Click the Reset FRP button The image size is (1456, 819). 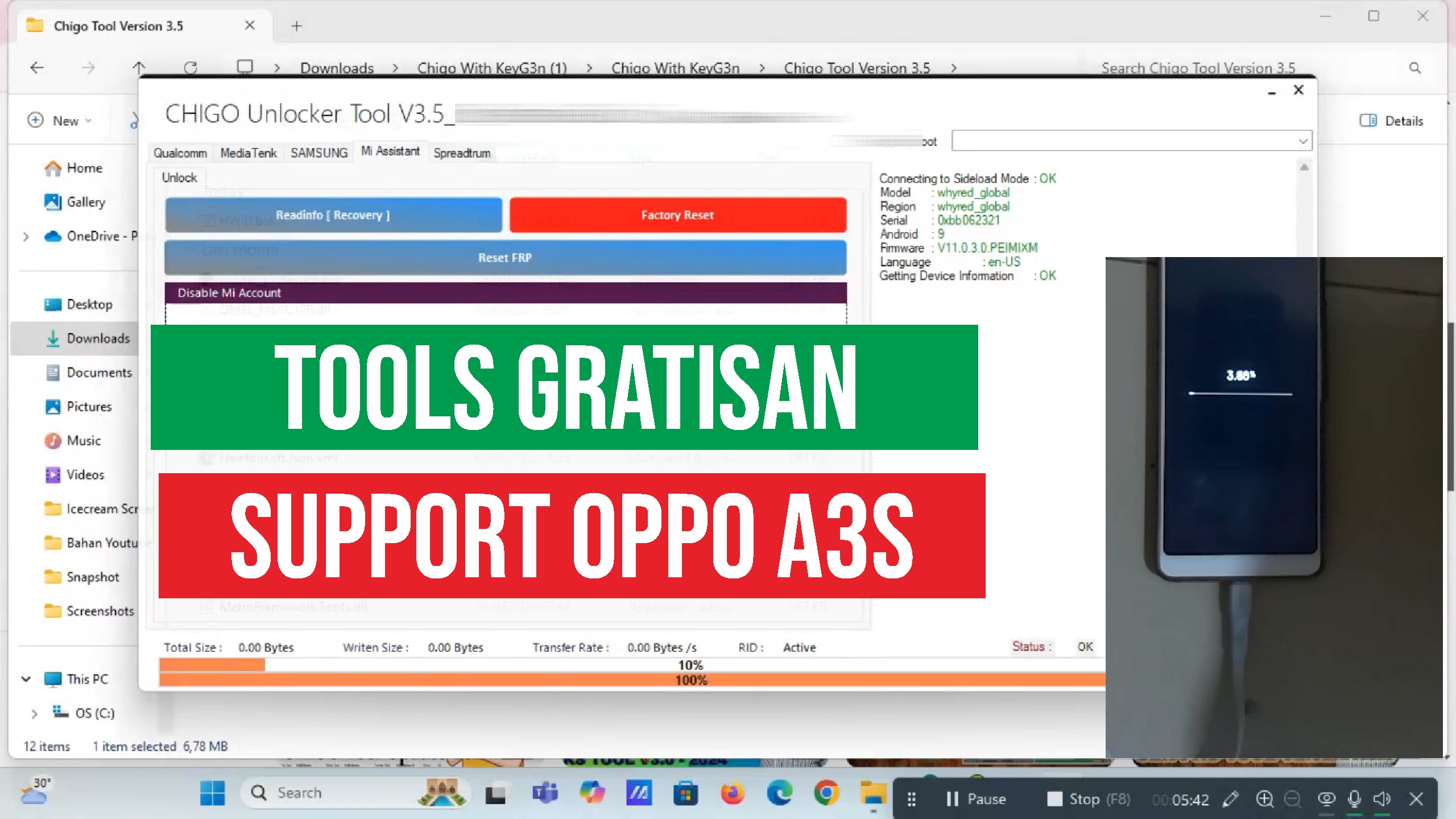pos(505,258)
